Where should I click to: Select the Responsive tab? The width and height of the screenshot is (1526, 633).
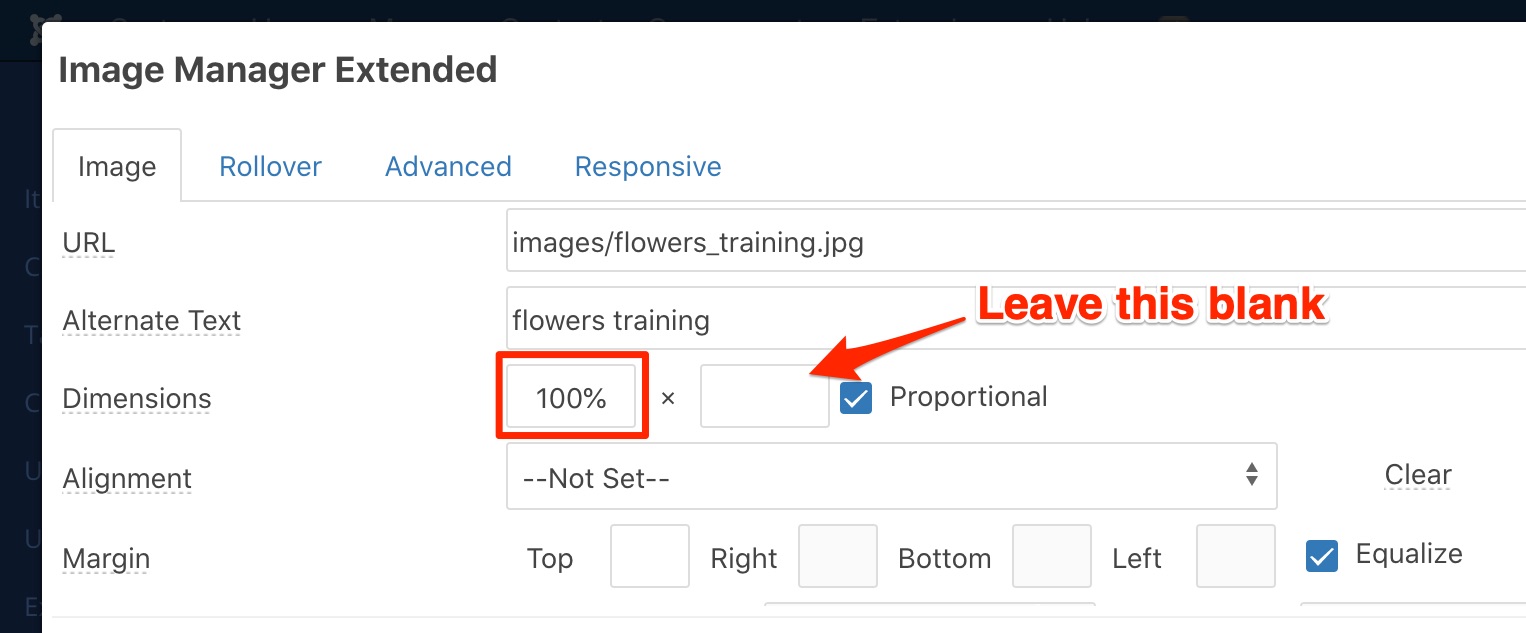[648, 166]
